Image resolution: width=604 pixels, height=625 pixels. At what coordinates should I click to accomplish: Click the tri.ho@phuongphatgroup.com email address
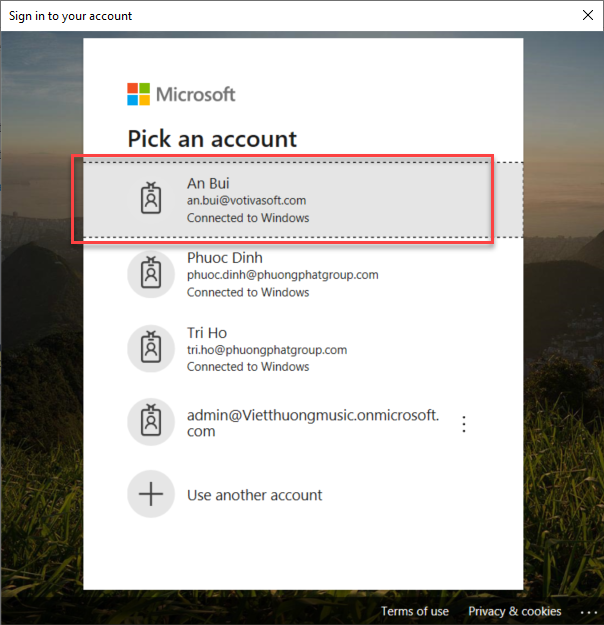tap(267, 350)
